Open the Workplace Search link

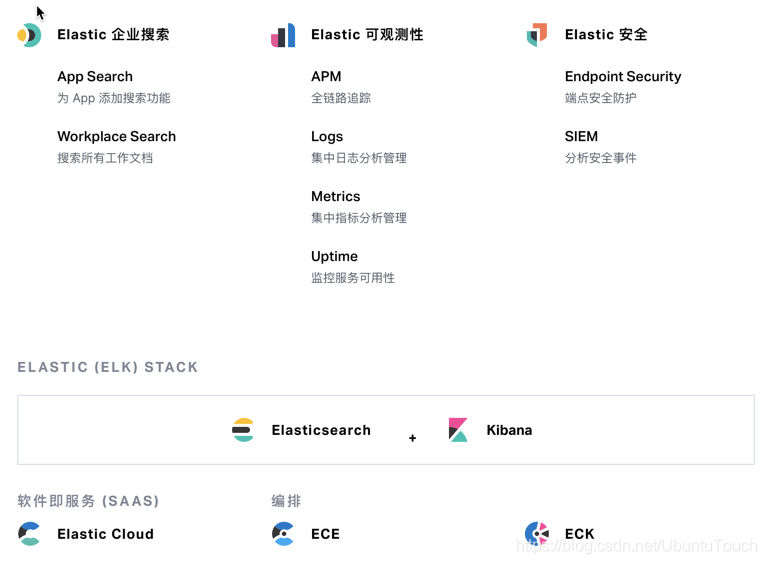(116, 136)
